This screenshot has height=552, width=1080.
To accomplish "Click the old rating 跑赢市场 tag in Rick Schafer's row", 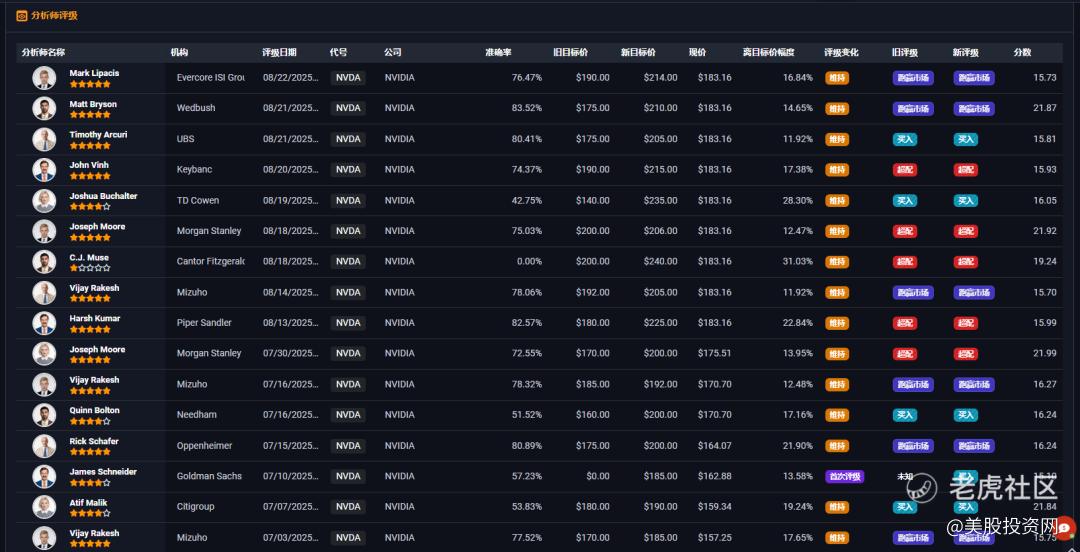I will (x=913, y=446).
